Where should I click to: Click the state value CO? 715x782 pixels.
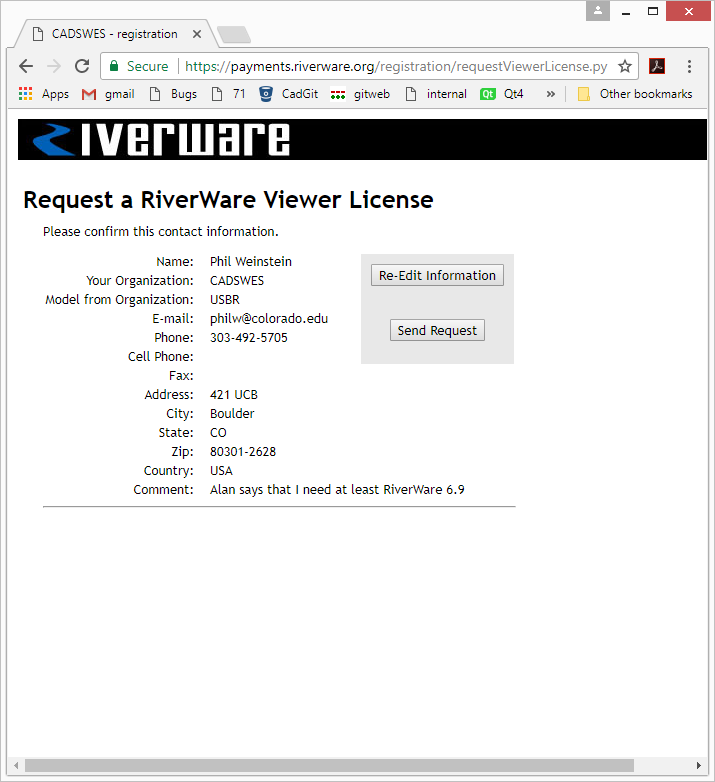pos(218,432)
